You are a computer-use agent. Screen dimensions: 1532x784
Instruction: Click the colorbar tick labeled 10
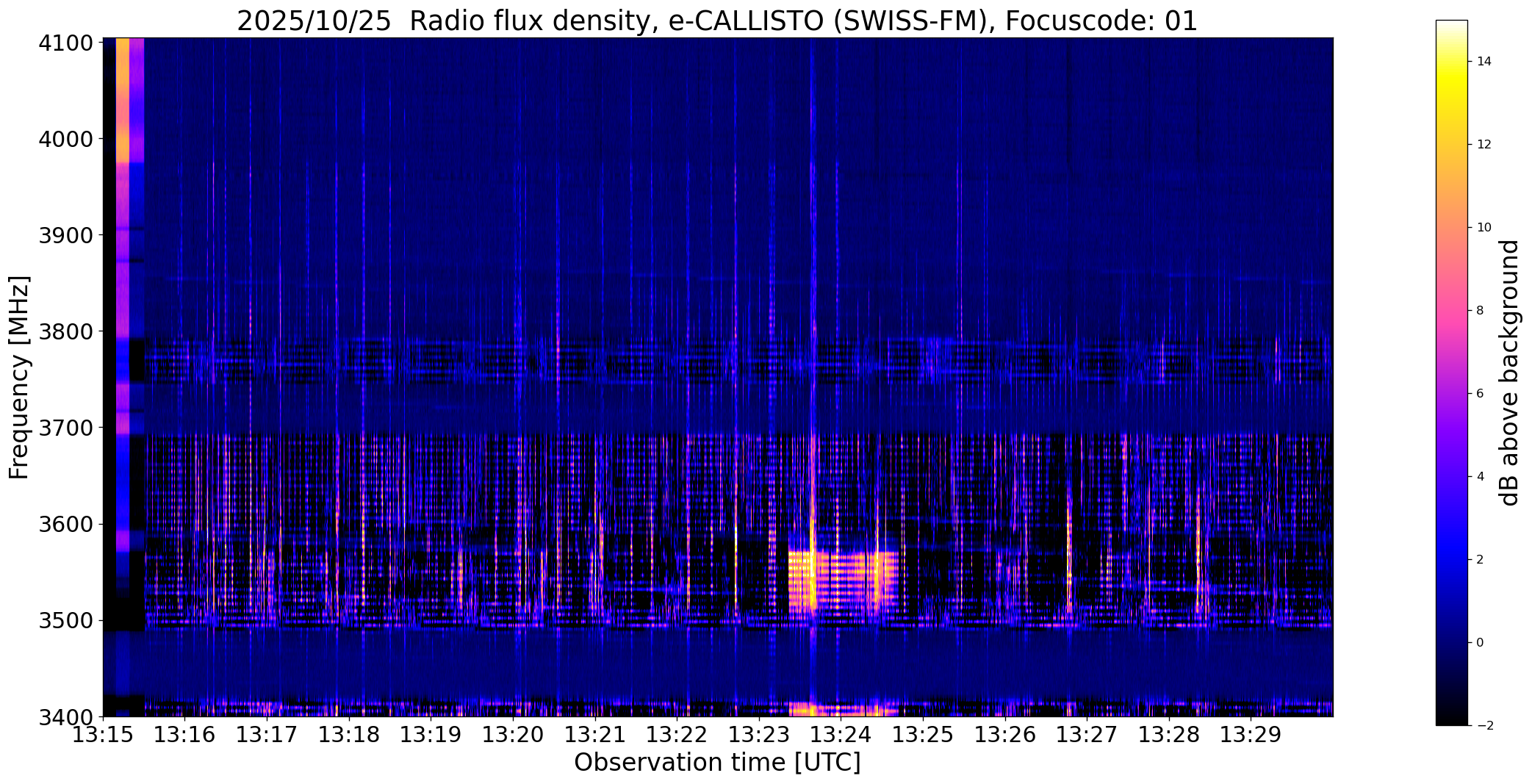click(x=1484, y=228)
